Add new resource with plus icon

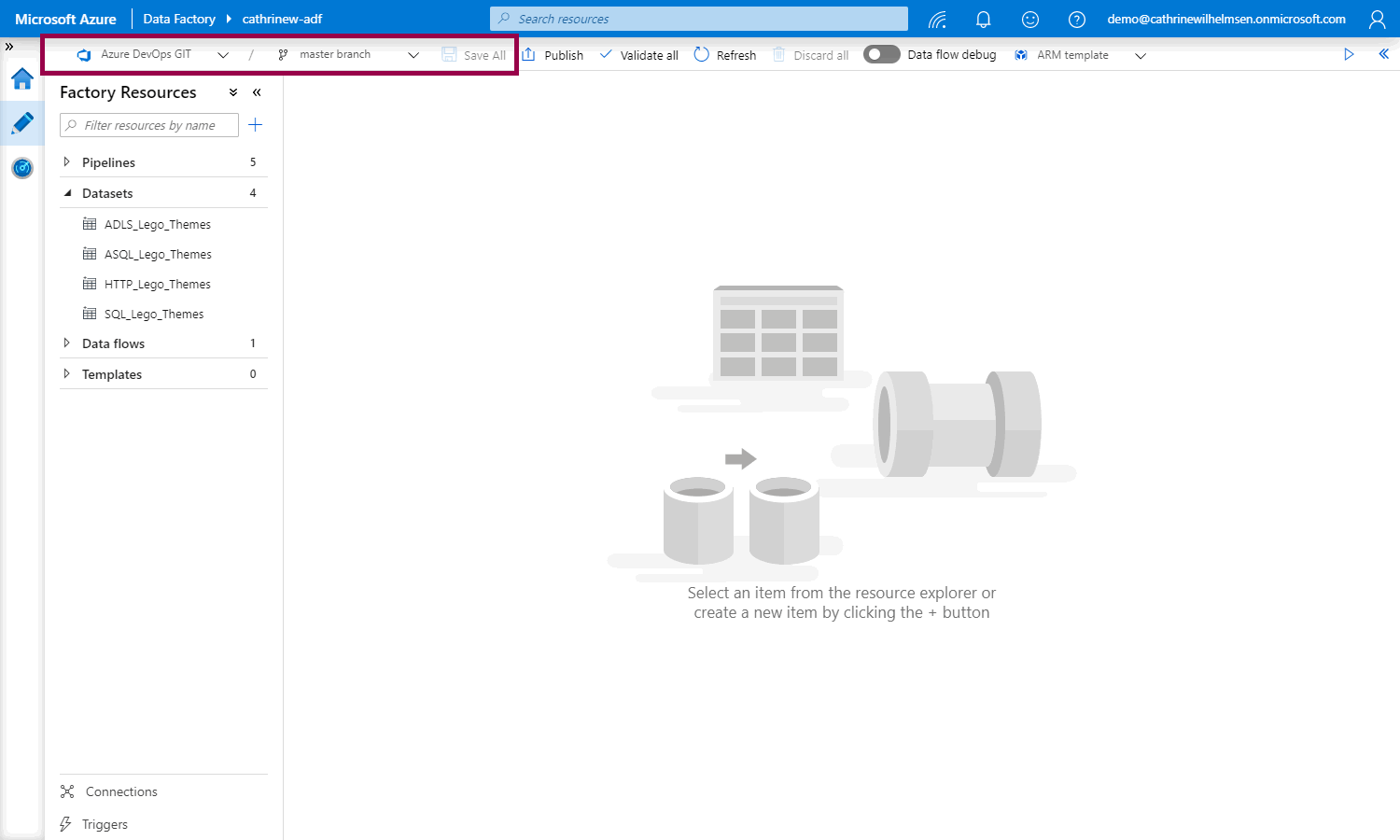click(256, 125)
